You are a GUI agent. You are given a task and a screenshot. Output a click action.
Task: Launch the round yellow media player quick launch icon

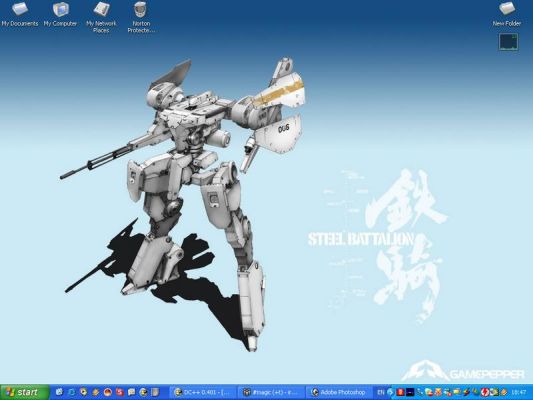coord(84,392)
